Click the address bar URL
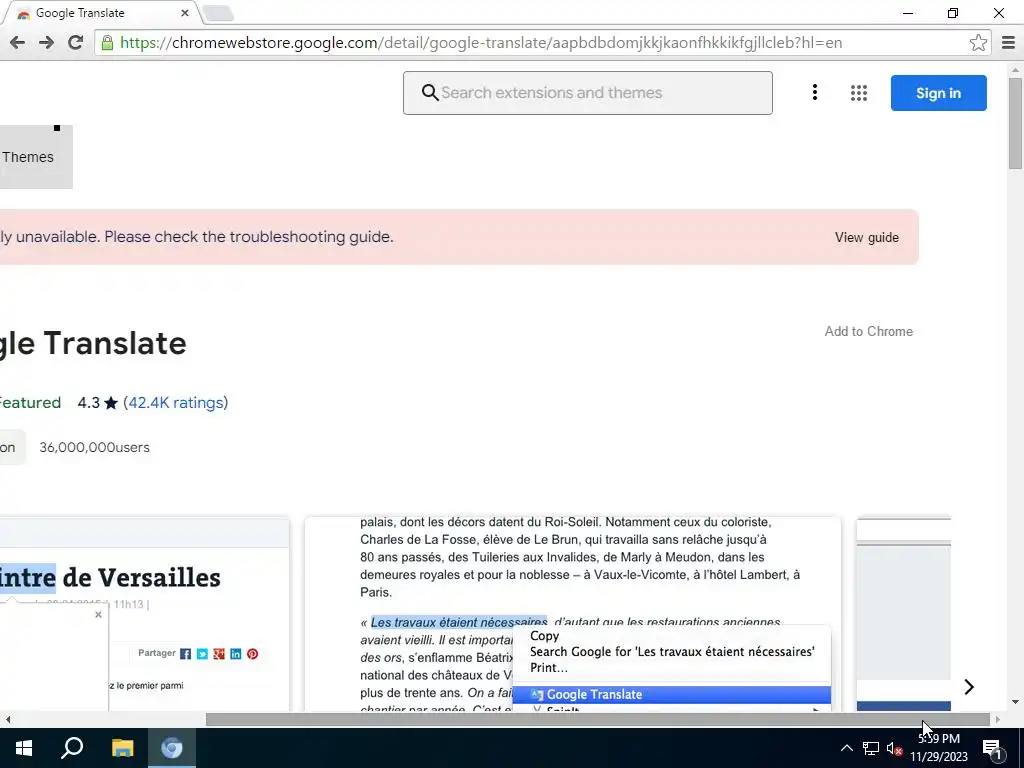Screen dimensions: 1024x768 (481, 43)
